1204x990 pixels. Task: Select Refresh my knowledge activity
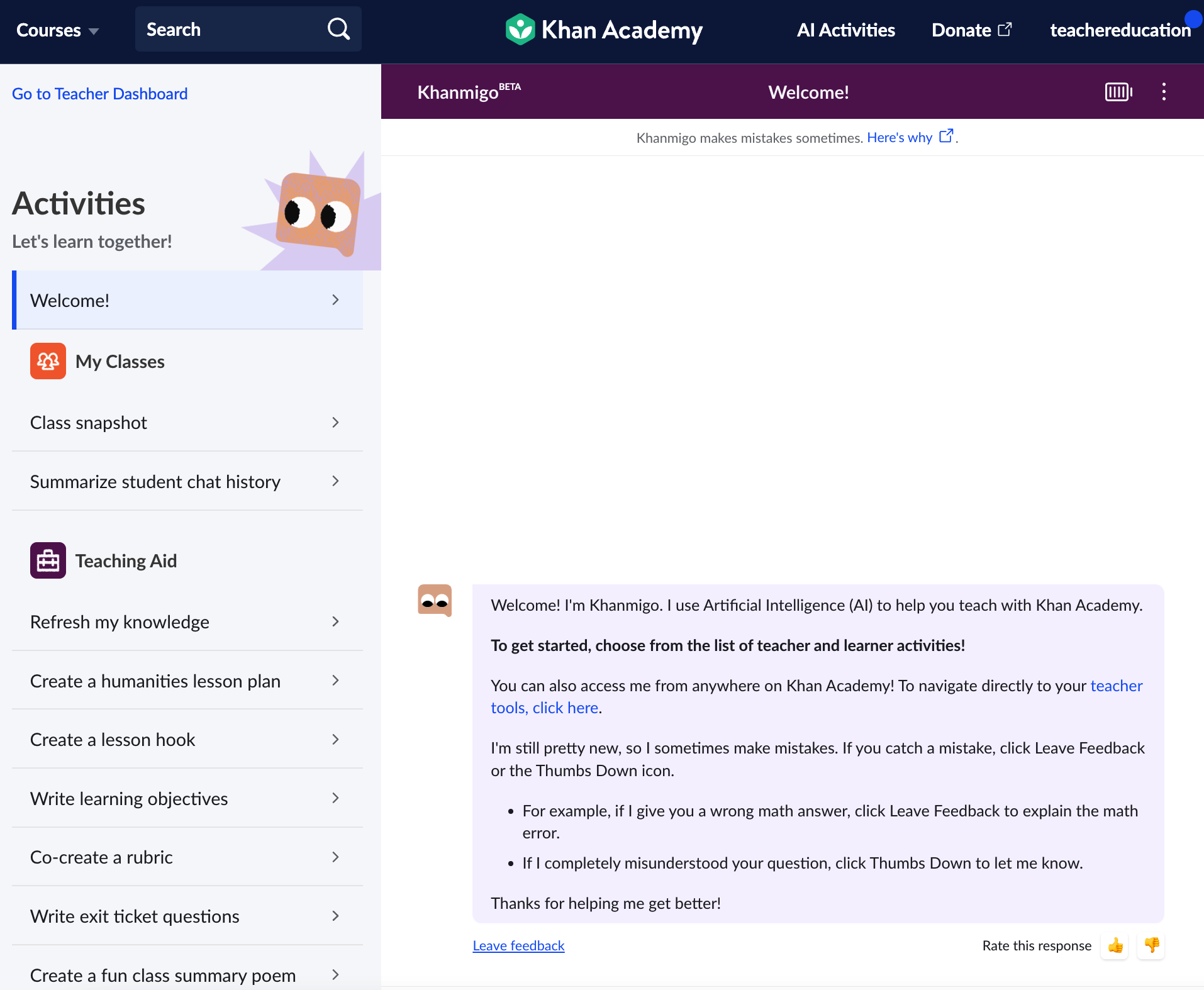coord(187,621)
